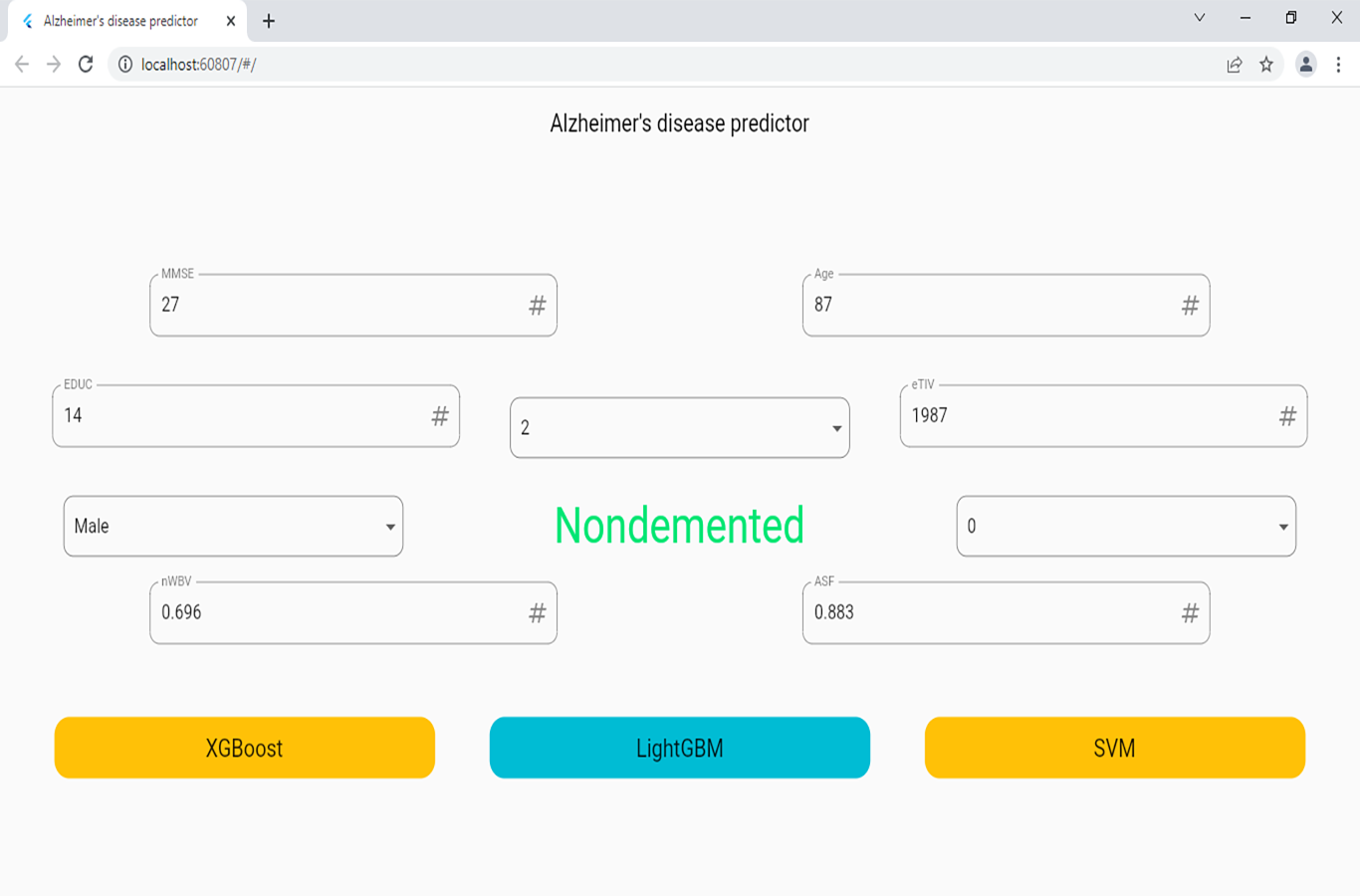Open the dropdown showing value 0
The width and height of the screenshot is (1360, 896).
pyautogui.click(x=1126, y=526)
